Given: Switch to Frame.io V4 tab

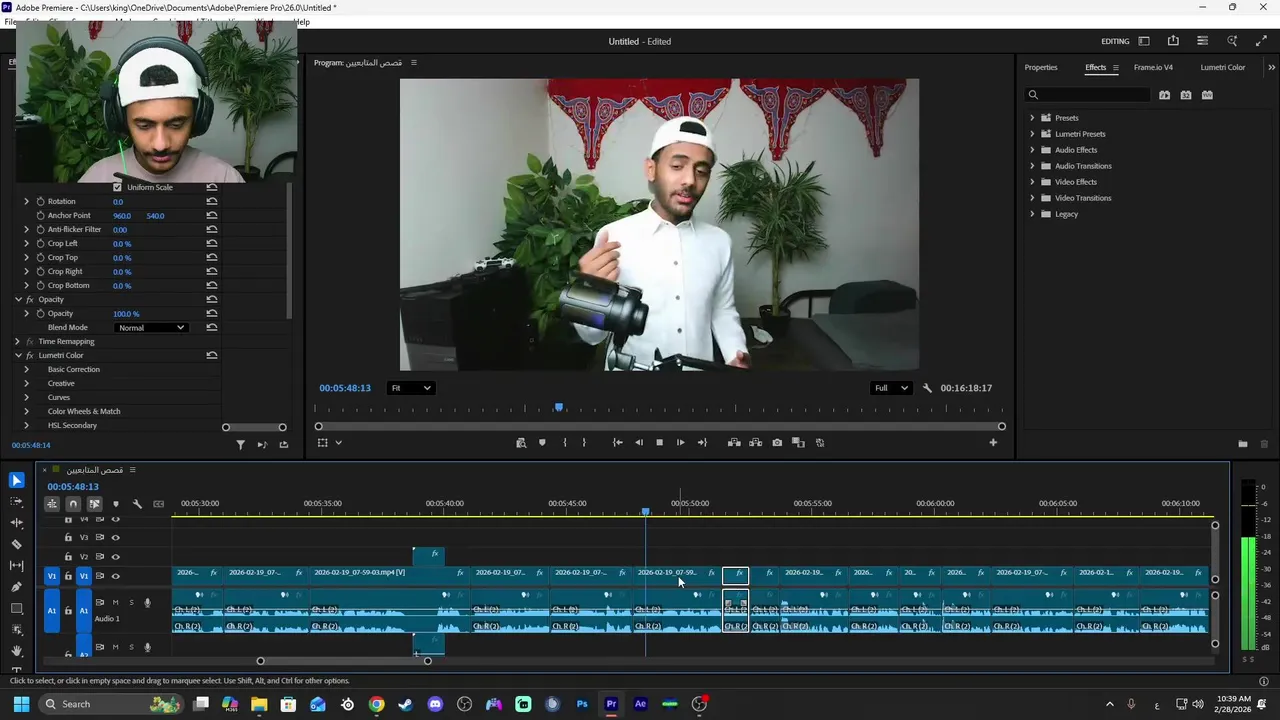Looking at the screenshot, I should 1153,67.
